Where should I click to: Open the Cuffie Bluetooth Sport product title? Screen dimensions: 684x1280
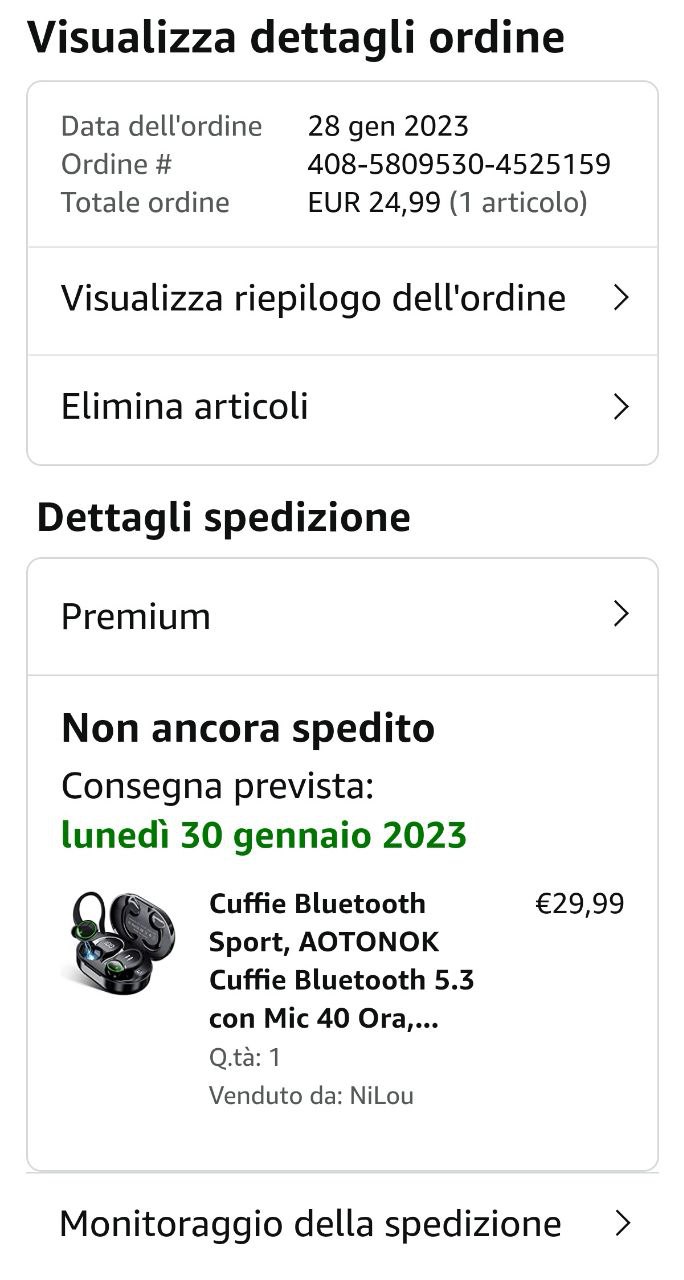point(341,961)
